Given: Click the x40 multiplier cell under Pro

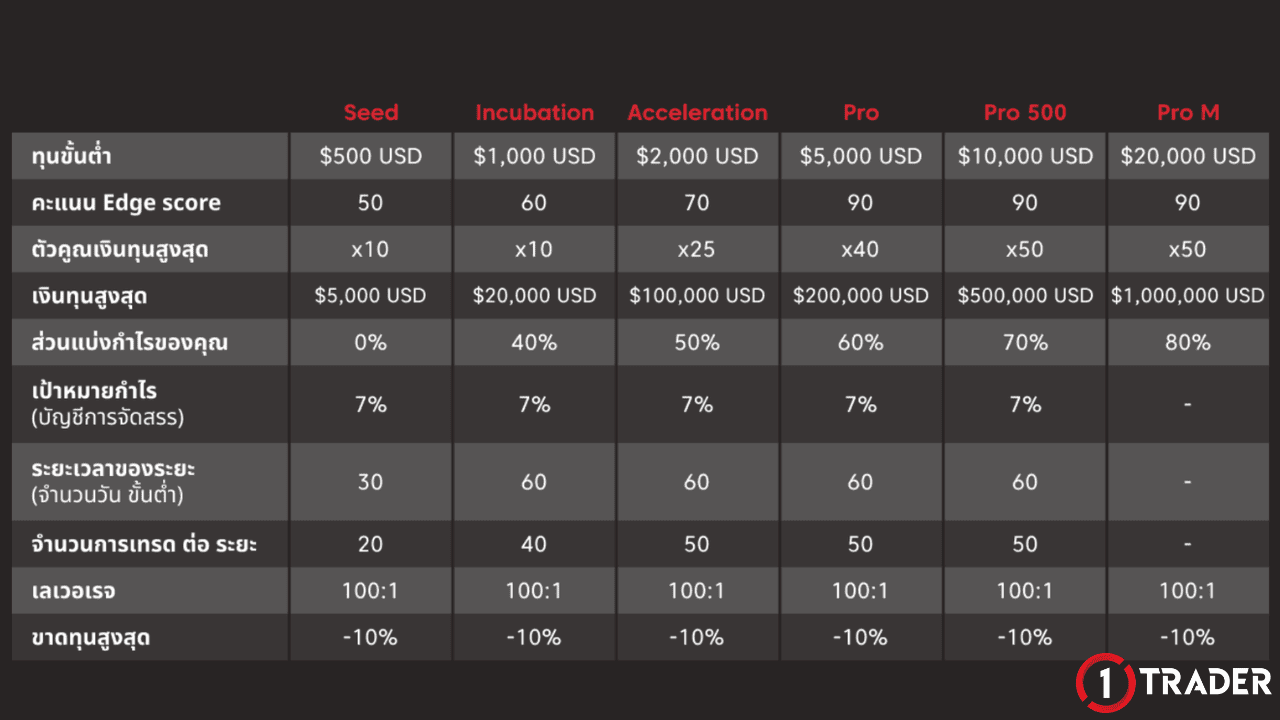Looking at the screenshot, I should tap(860, 250).
